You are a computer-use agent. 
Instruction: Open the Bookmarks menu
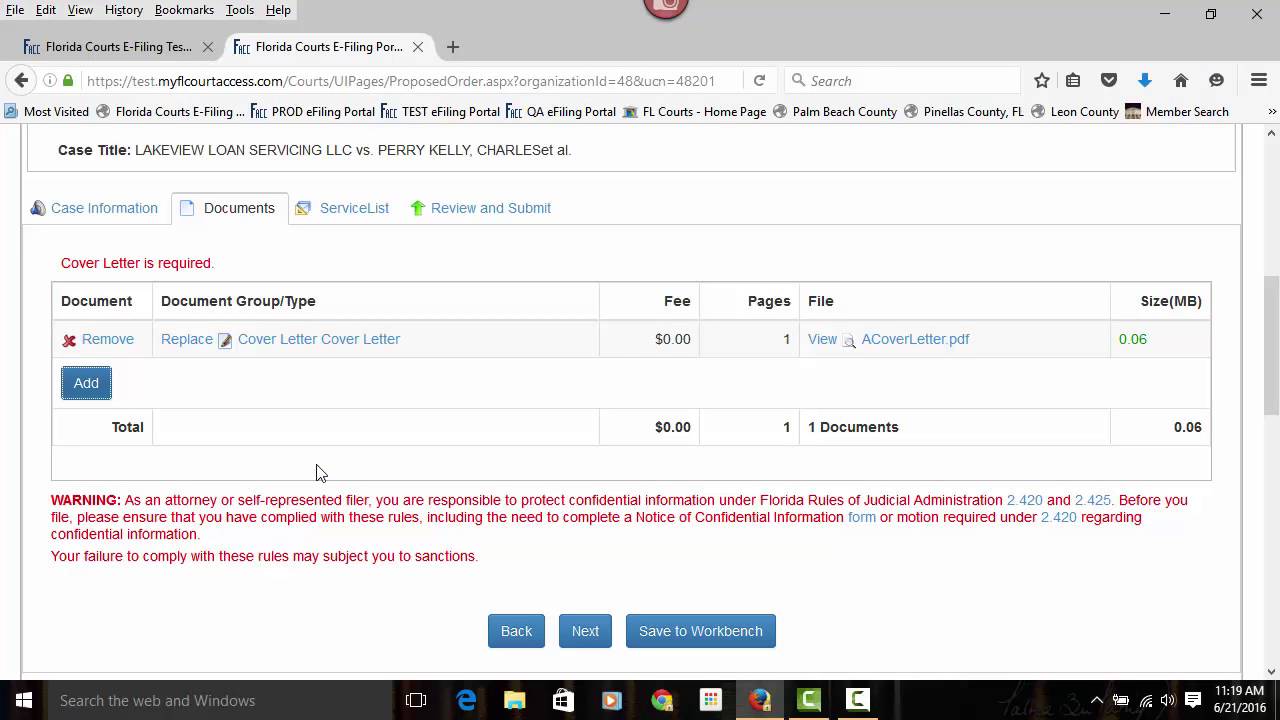(x=184, y=10)
